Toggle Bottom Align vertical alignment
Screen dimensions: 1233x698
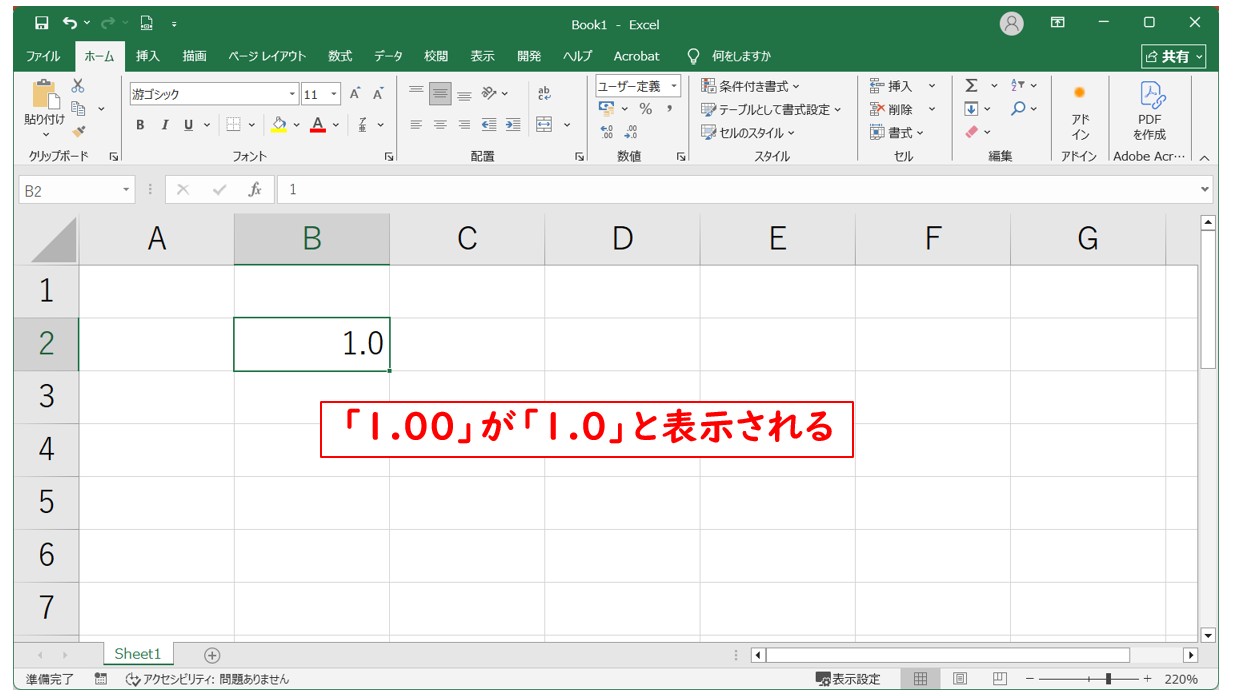(464, 94)
